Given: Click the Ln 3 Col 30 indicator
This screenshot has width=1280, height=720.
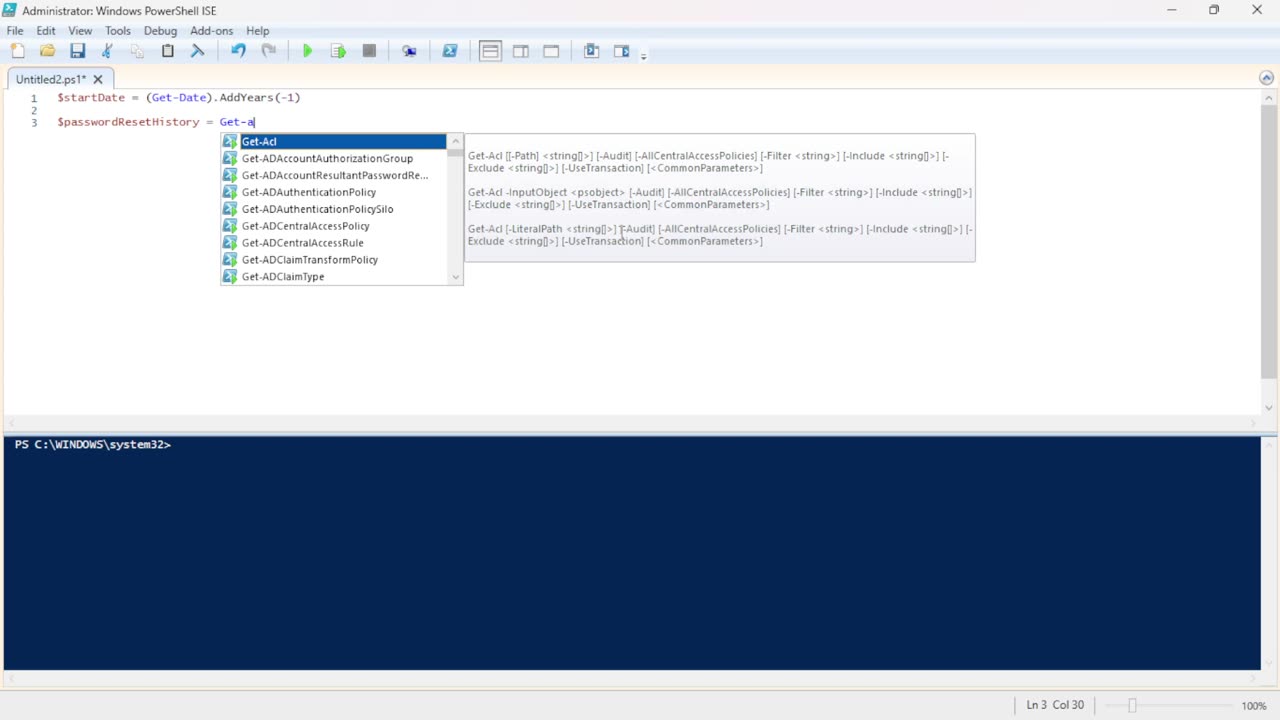Looking at the screenshot, I should [1055, 705].
